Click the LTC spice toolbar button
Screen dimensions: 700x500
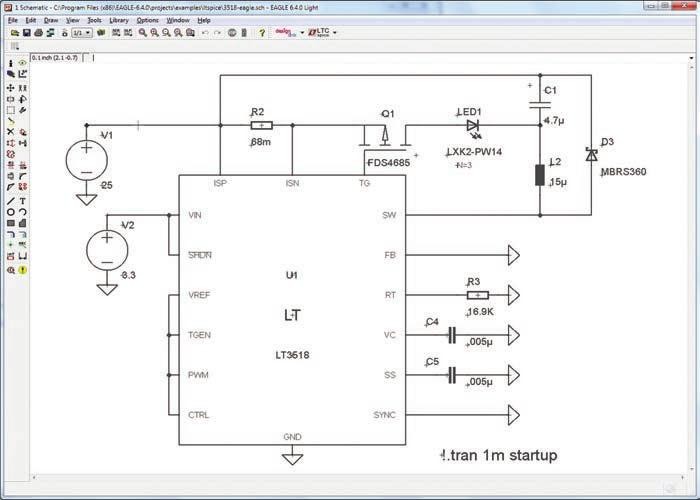point(319,32)
